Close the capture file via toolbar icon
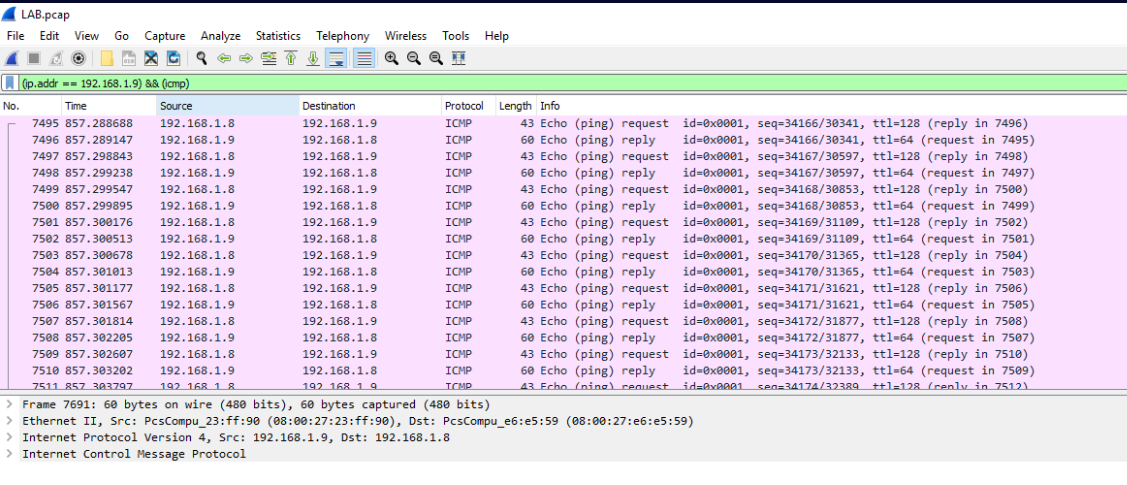This screenshot has width=1127, height=485. click(151, 59)
